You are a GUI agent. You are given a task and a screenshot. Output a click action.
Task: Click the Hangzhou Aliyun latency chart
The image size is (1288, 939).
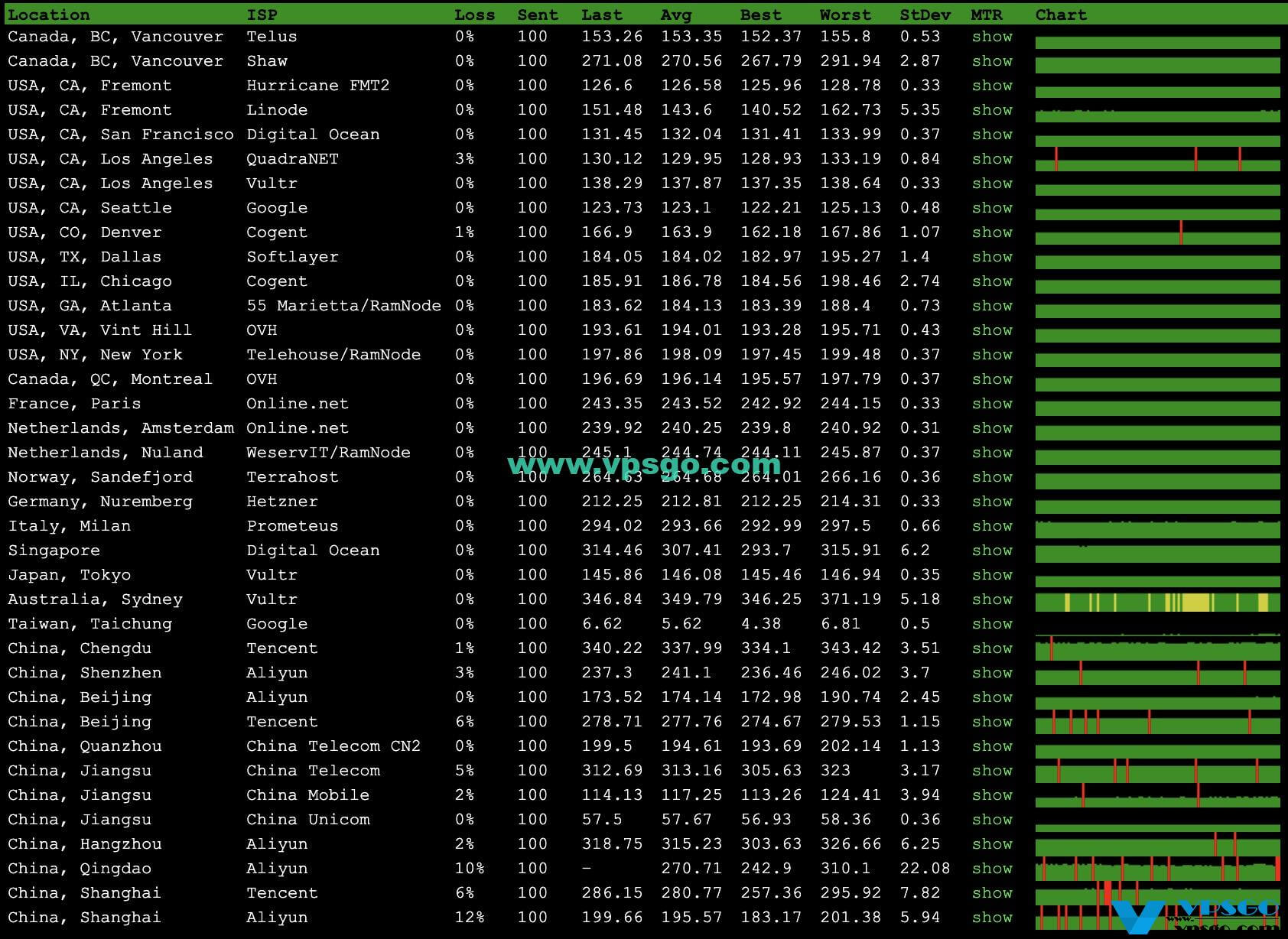pyautogui.click(x=1157, y=846)
